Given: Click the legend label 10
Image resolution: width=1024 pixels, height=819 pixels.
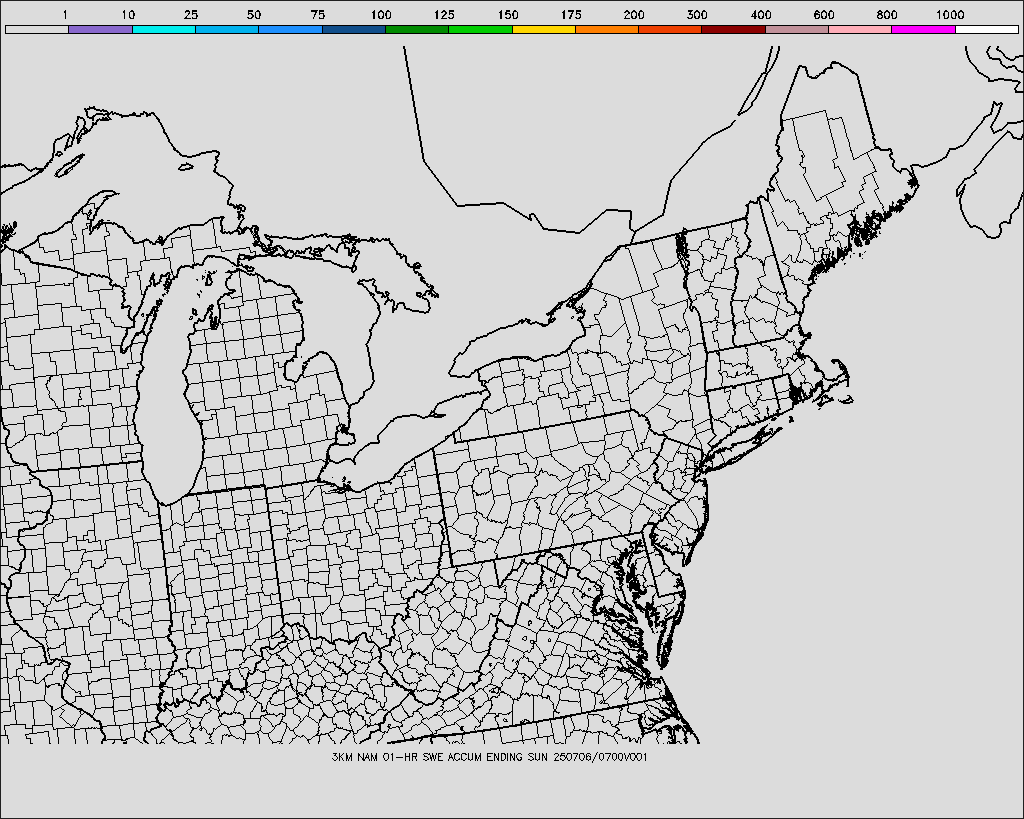Looking at the screenshot, I should click(x=128, y=14).
